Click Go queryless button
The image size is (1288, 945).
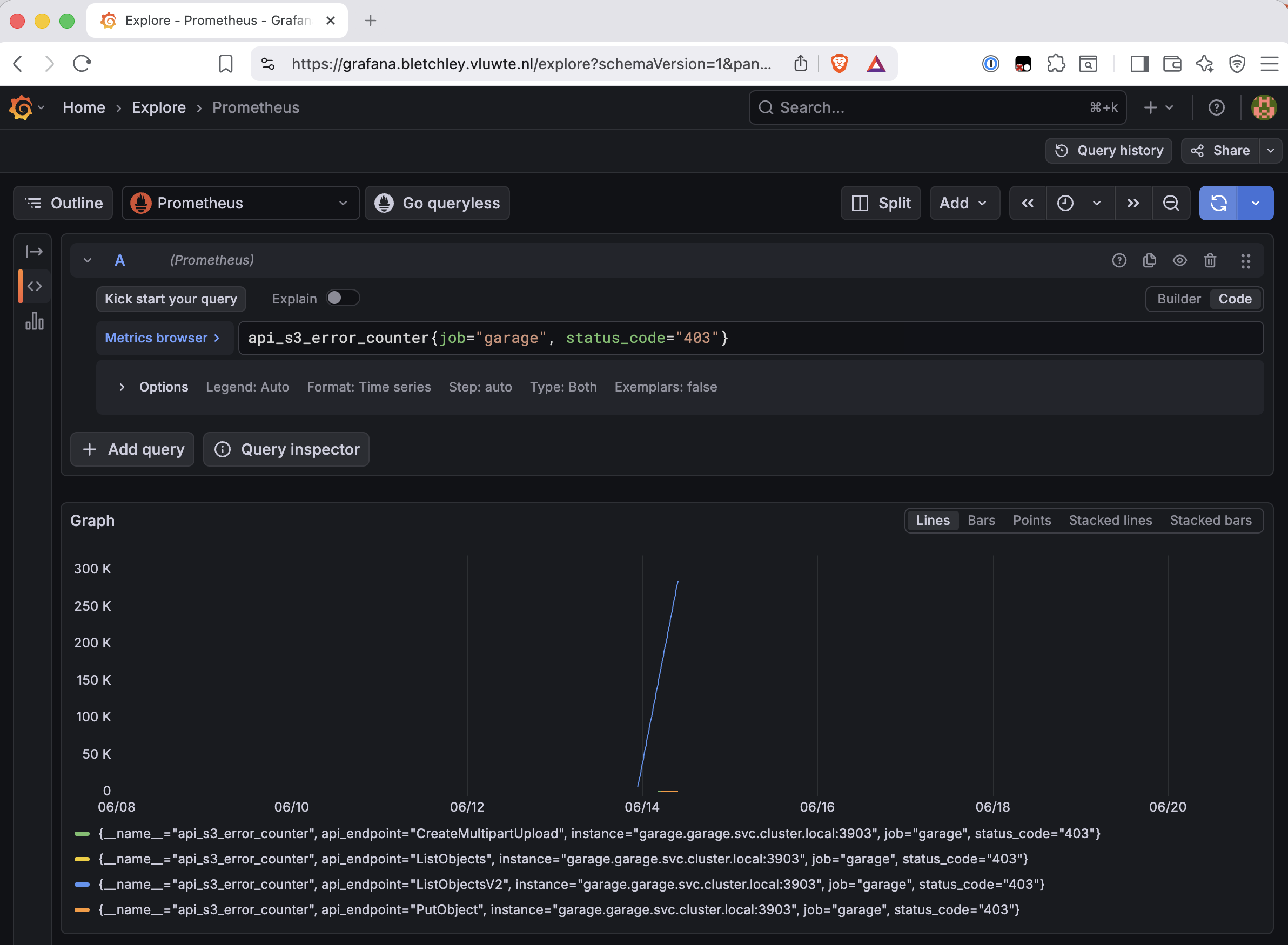(437, 203)
